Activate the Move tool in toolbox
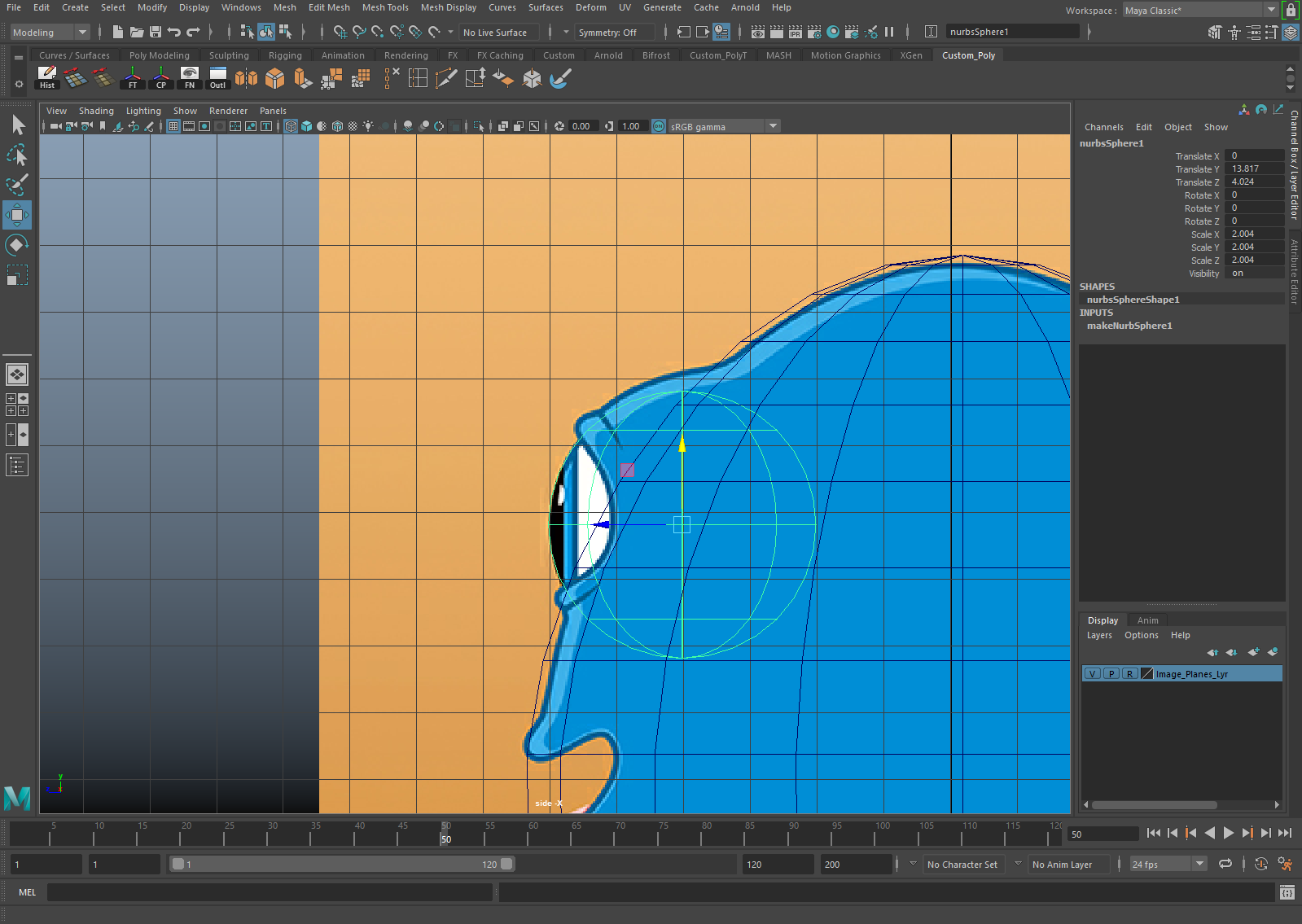1302x924 pixels. pos(17,215)
